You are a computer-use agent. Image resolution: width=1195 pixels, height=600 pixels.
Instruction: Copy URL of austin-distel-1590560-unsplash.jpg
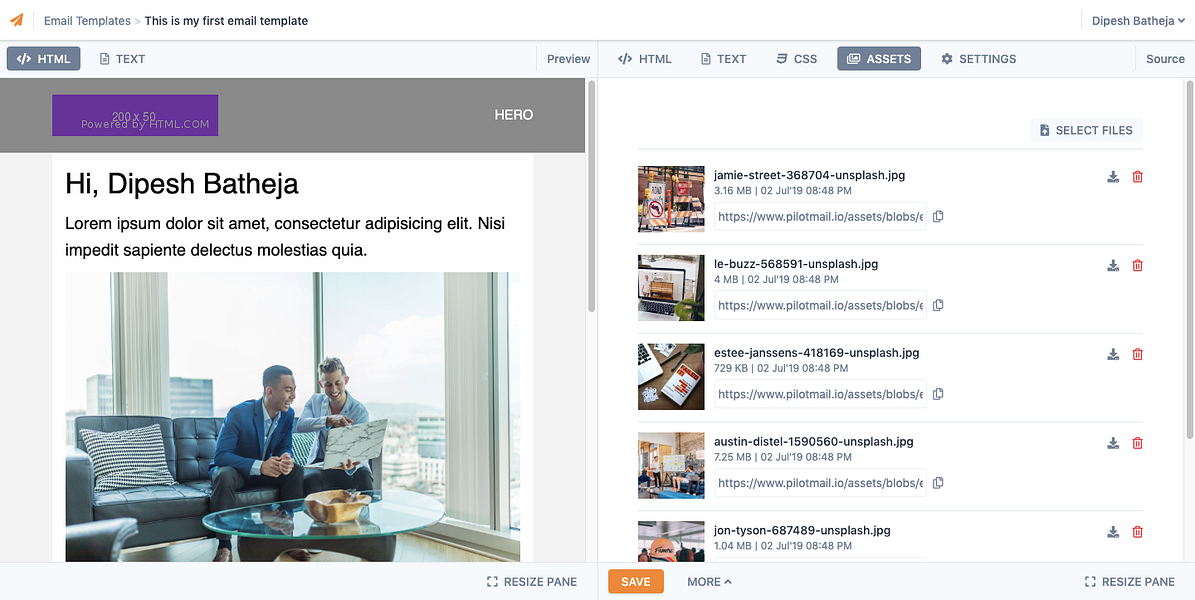(938, 483)
